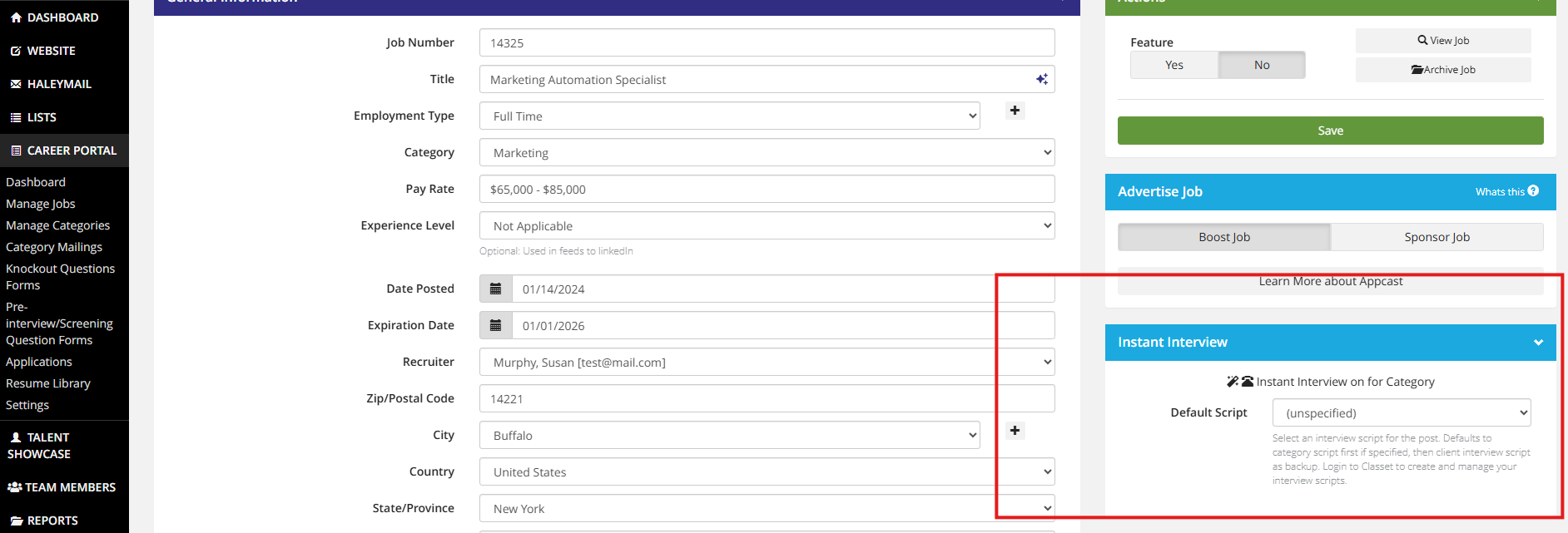Click Learn More about Appcast

pos(1330,282)
